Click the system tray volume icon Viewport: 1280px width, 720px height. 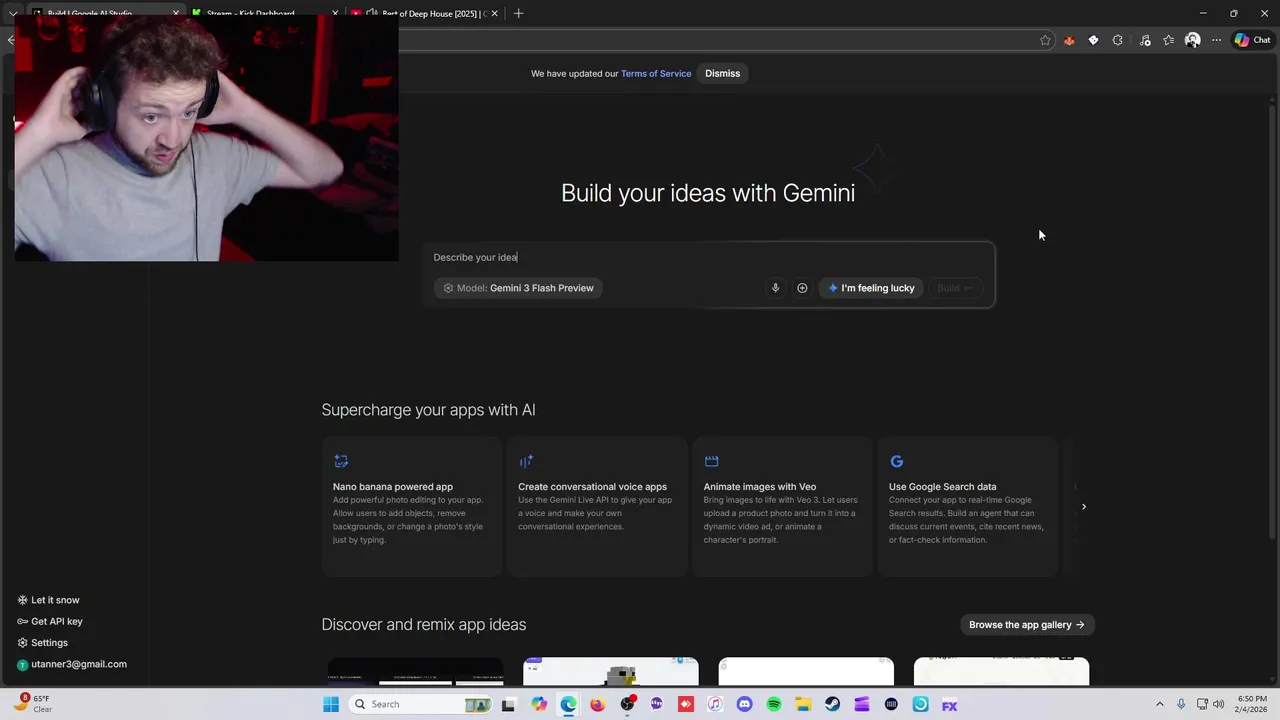coord(1219,704)
